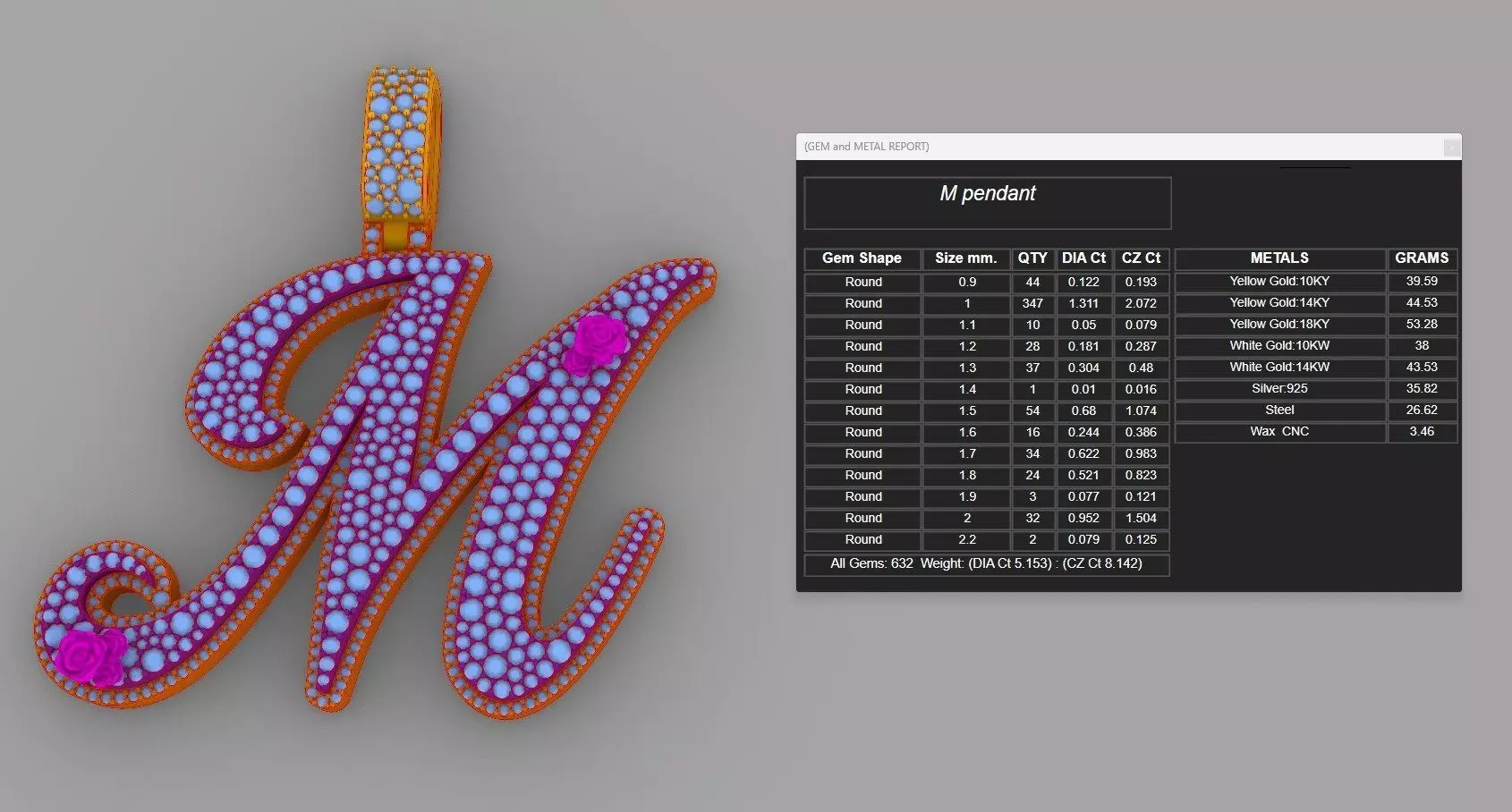Viewport: 1512px width, 812px height.
Task: Click the '1.9' size cell
Action: coord(966,497)
